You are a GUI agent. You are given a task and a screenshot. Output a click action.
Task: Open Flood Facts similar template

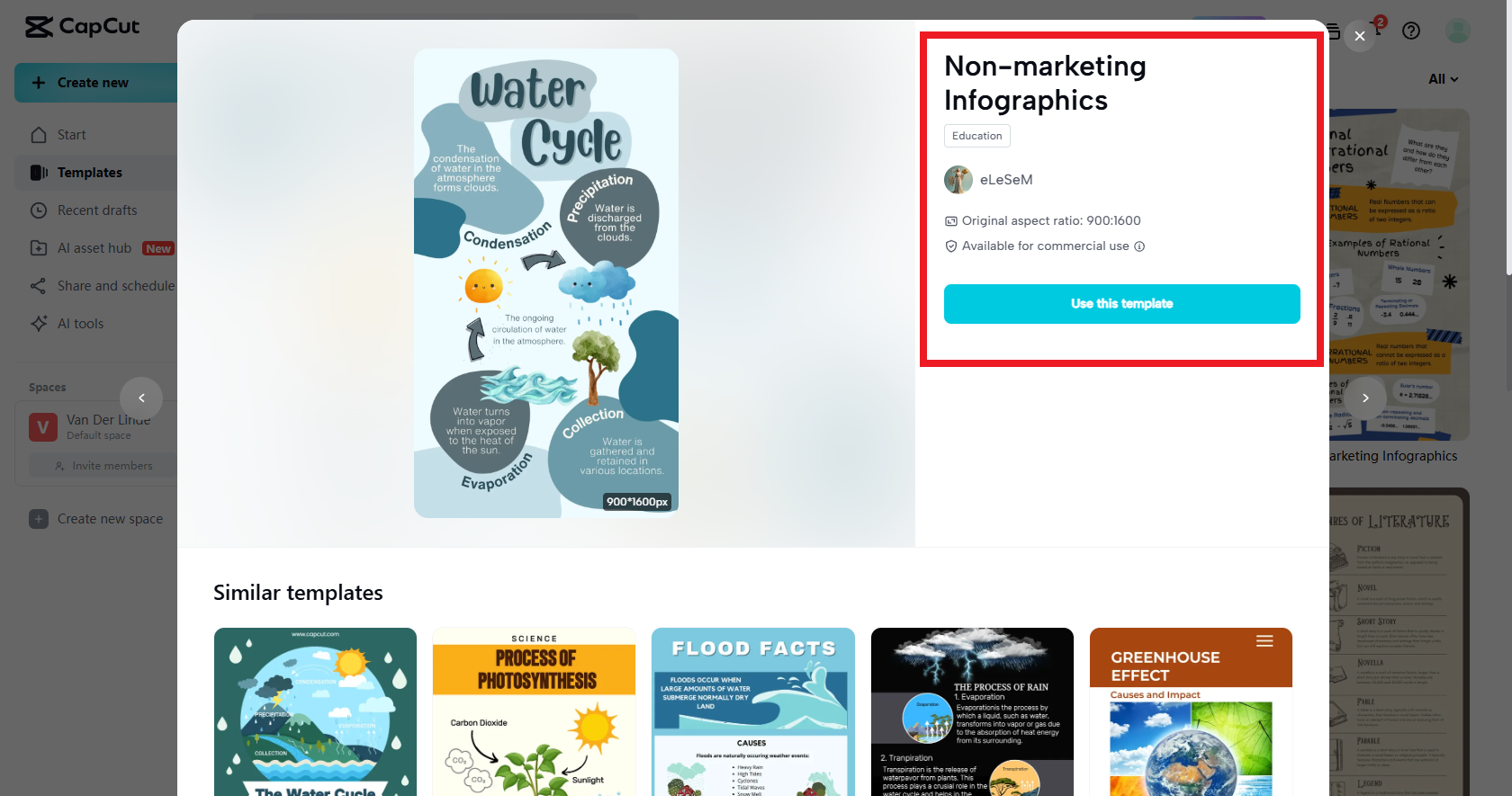click(x=753, y=711)
